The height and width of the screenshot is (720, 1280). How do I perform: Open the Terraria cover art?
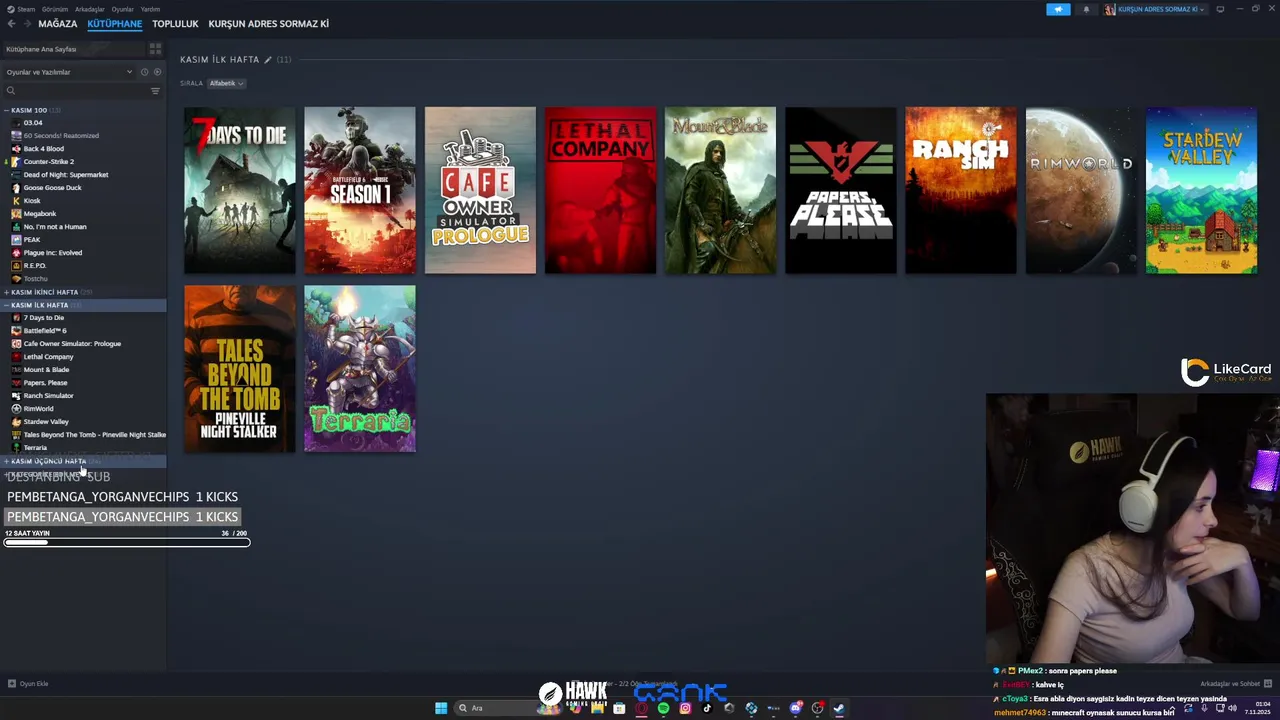360,369
